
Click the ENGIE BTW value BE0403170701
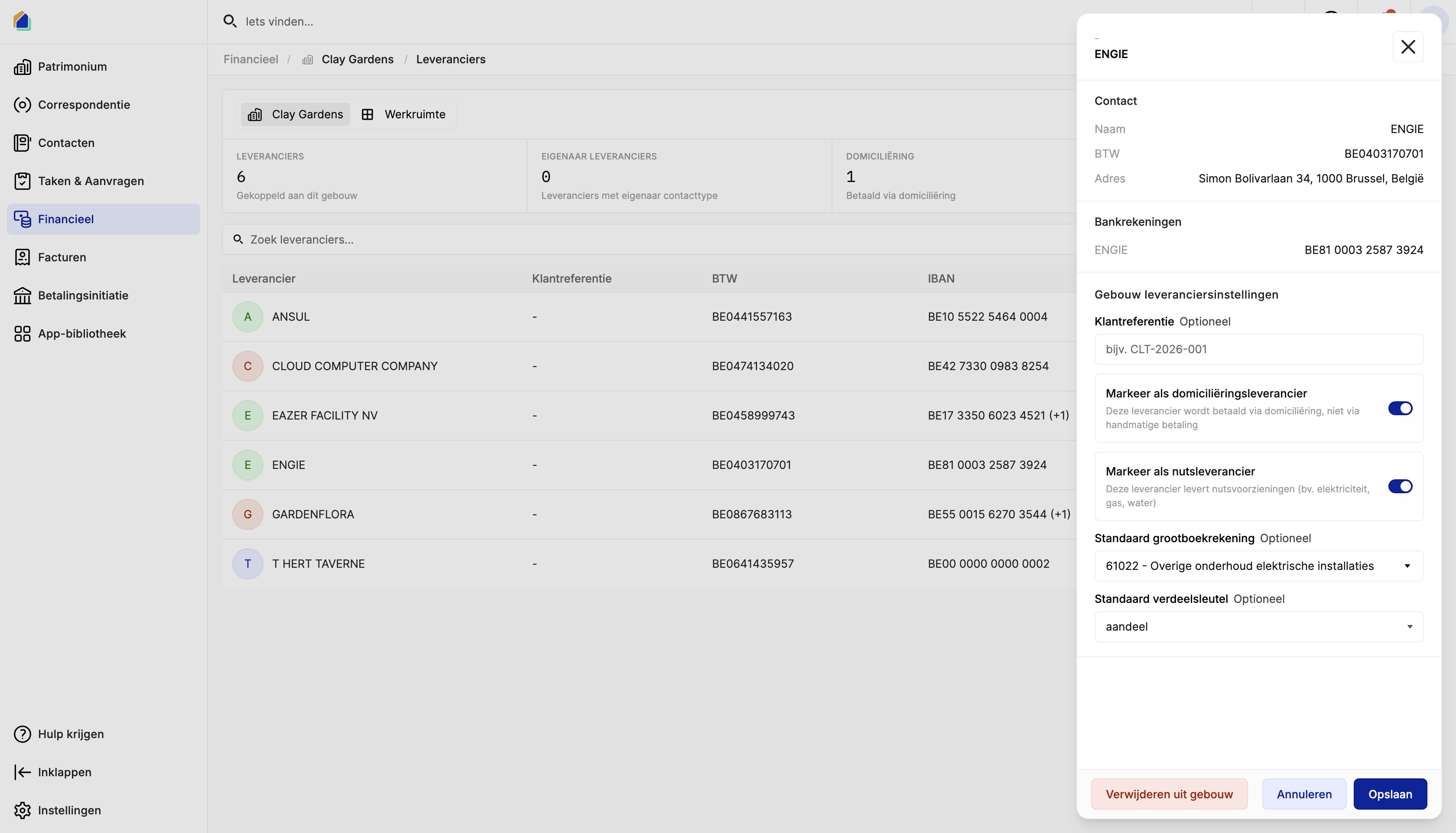[1383, 154]
